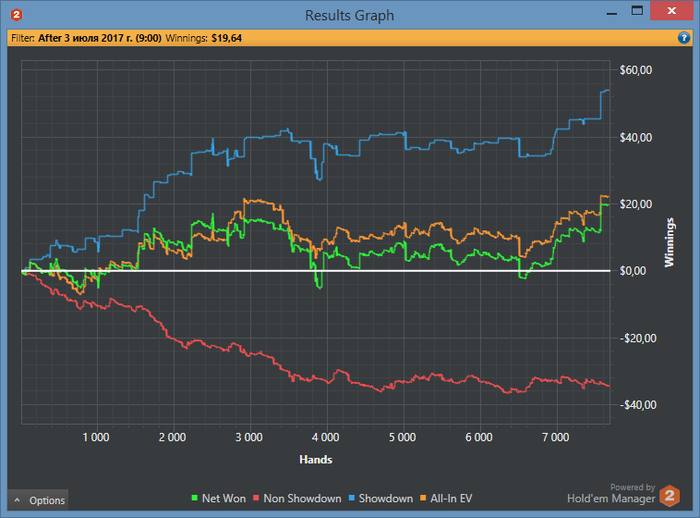Toggle the Net Won legend entry
The image size is (700, 518).
[219, 498]
